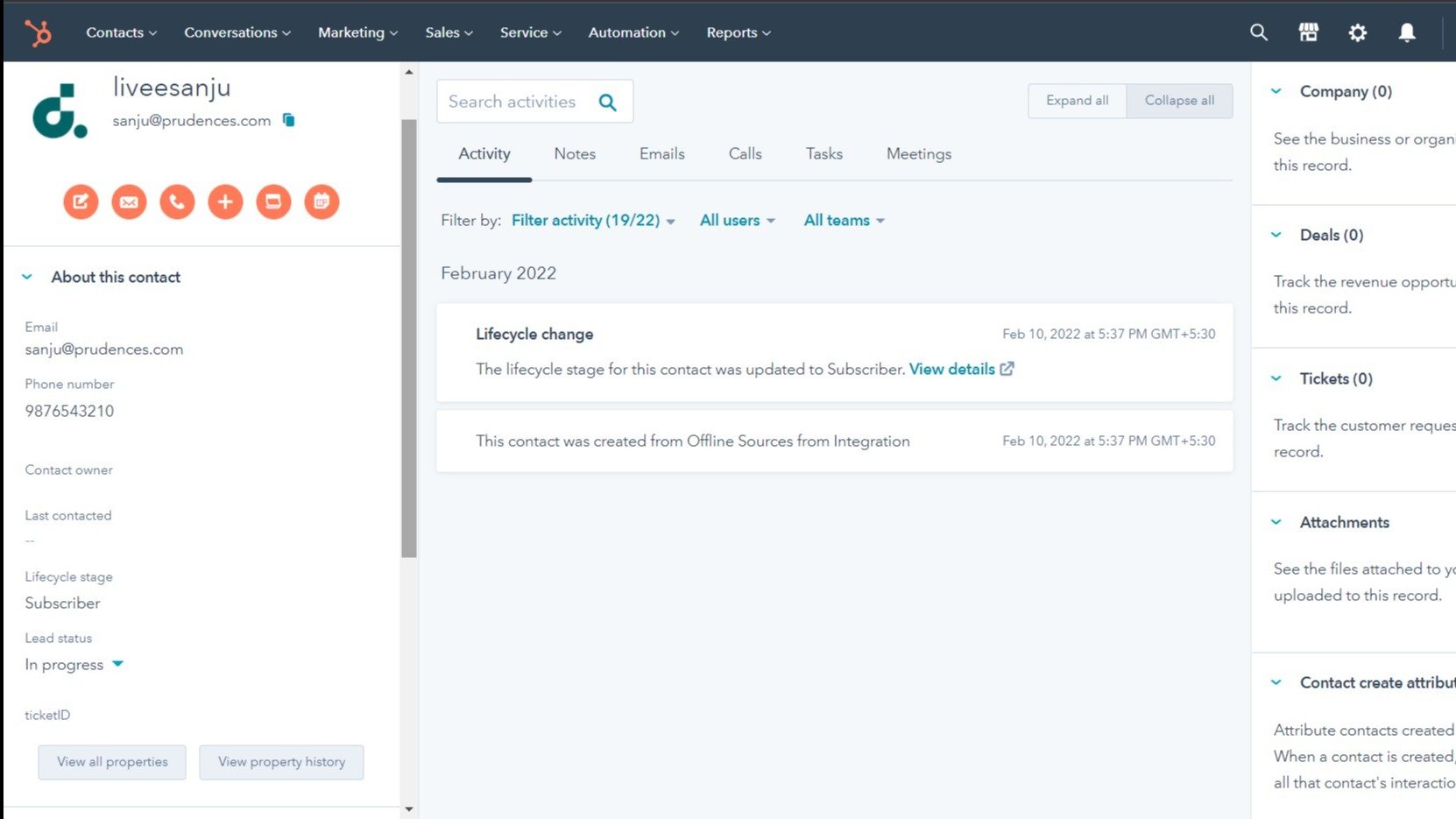
Task: Open Settings from the top bar
Action: click(x=1357, y=32)
